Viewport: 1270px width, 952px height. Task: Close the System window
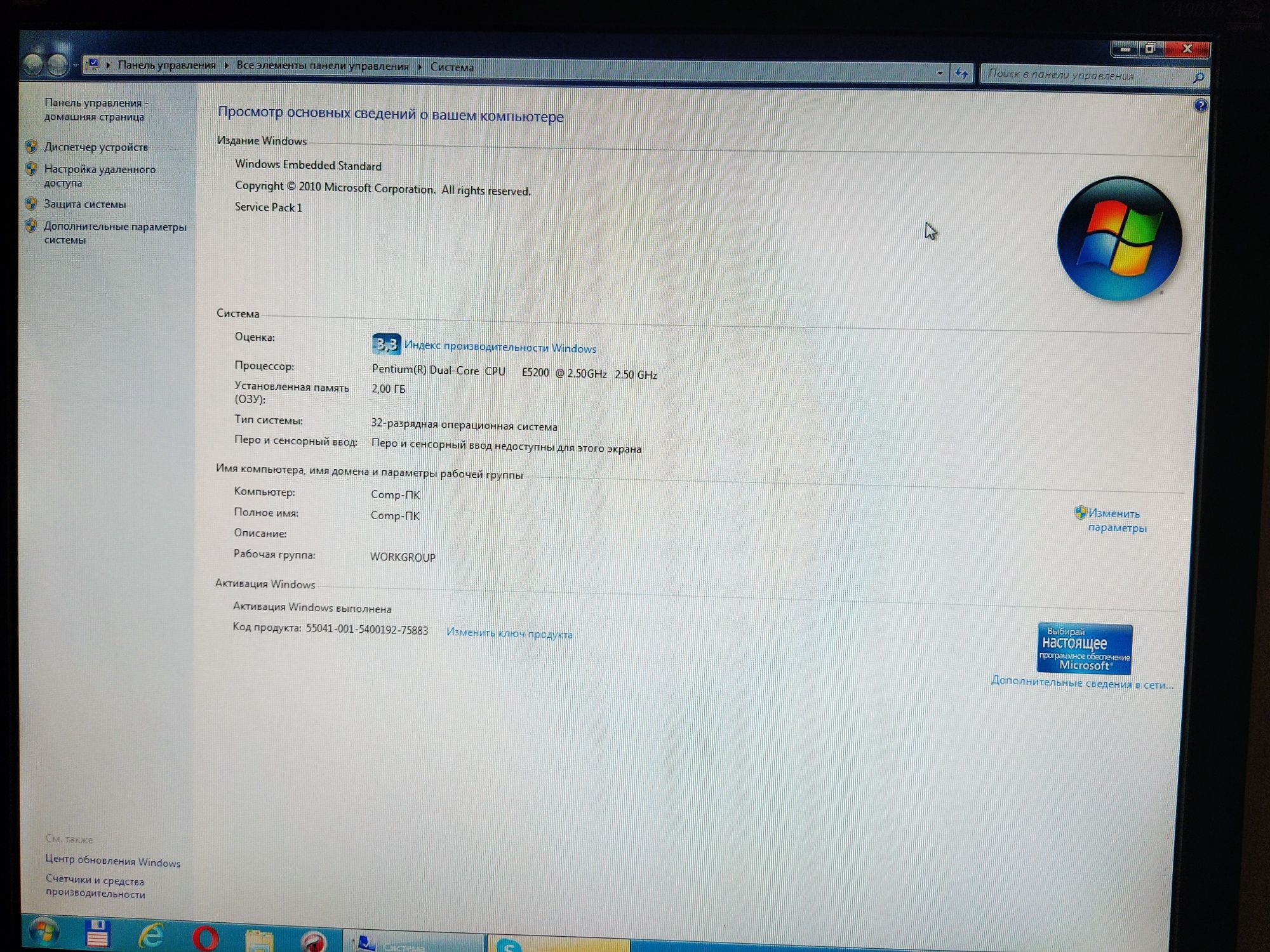1187,48
